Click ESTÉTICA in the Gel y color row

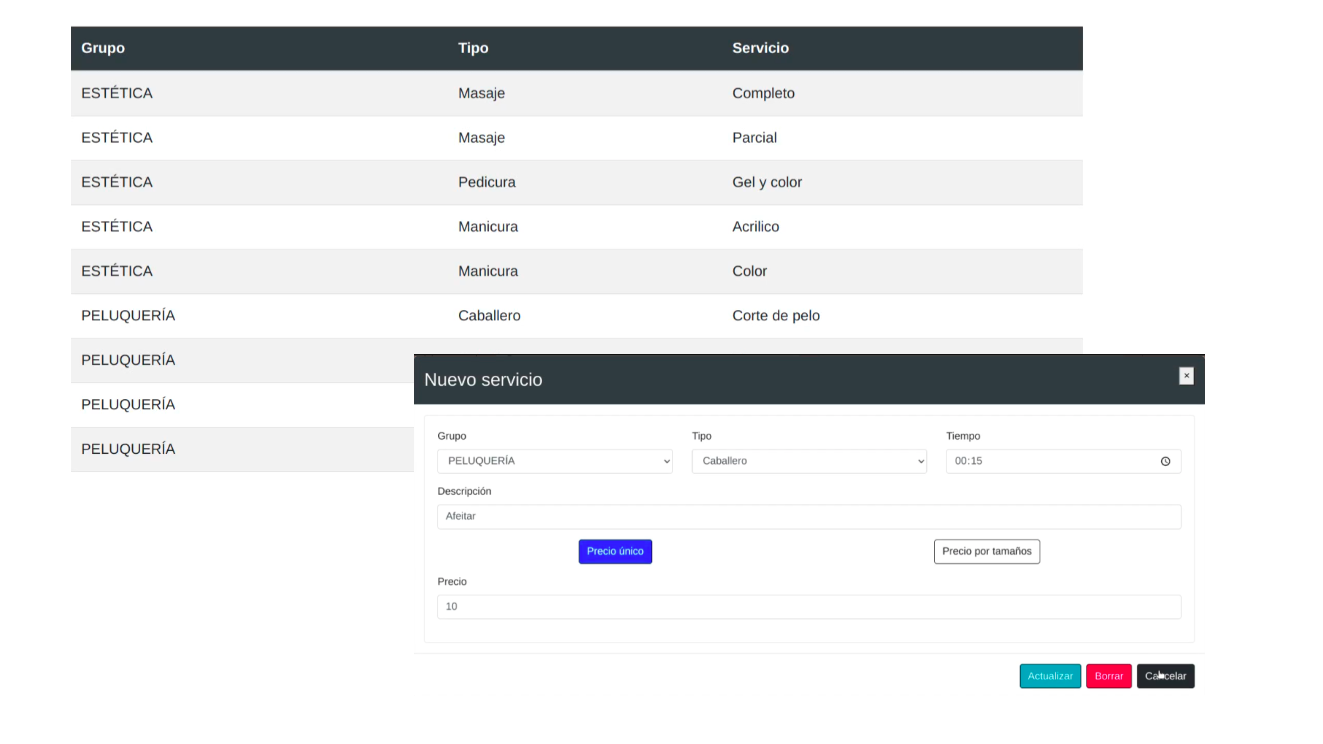tap(117, 182)
